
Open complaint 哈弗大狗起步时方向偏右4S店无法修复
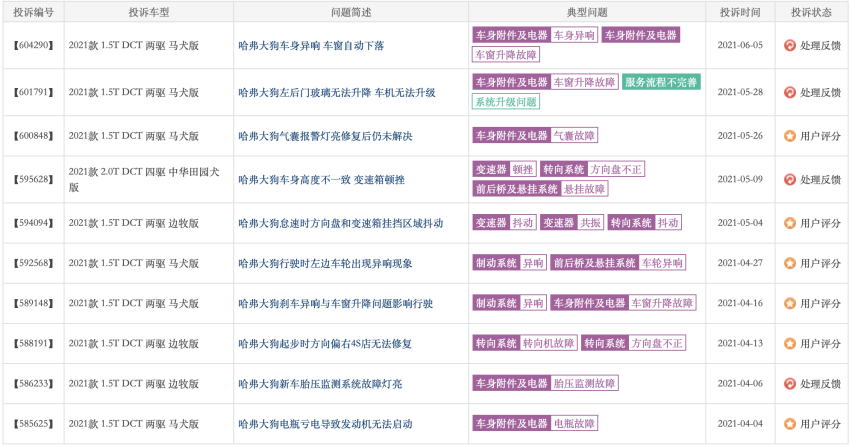325,344
